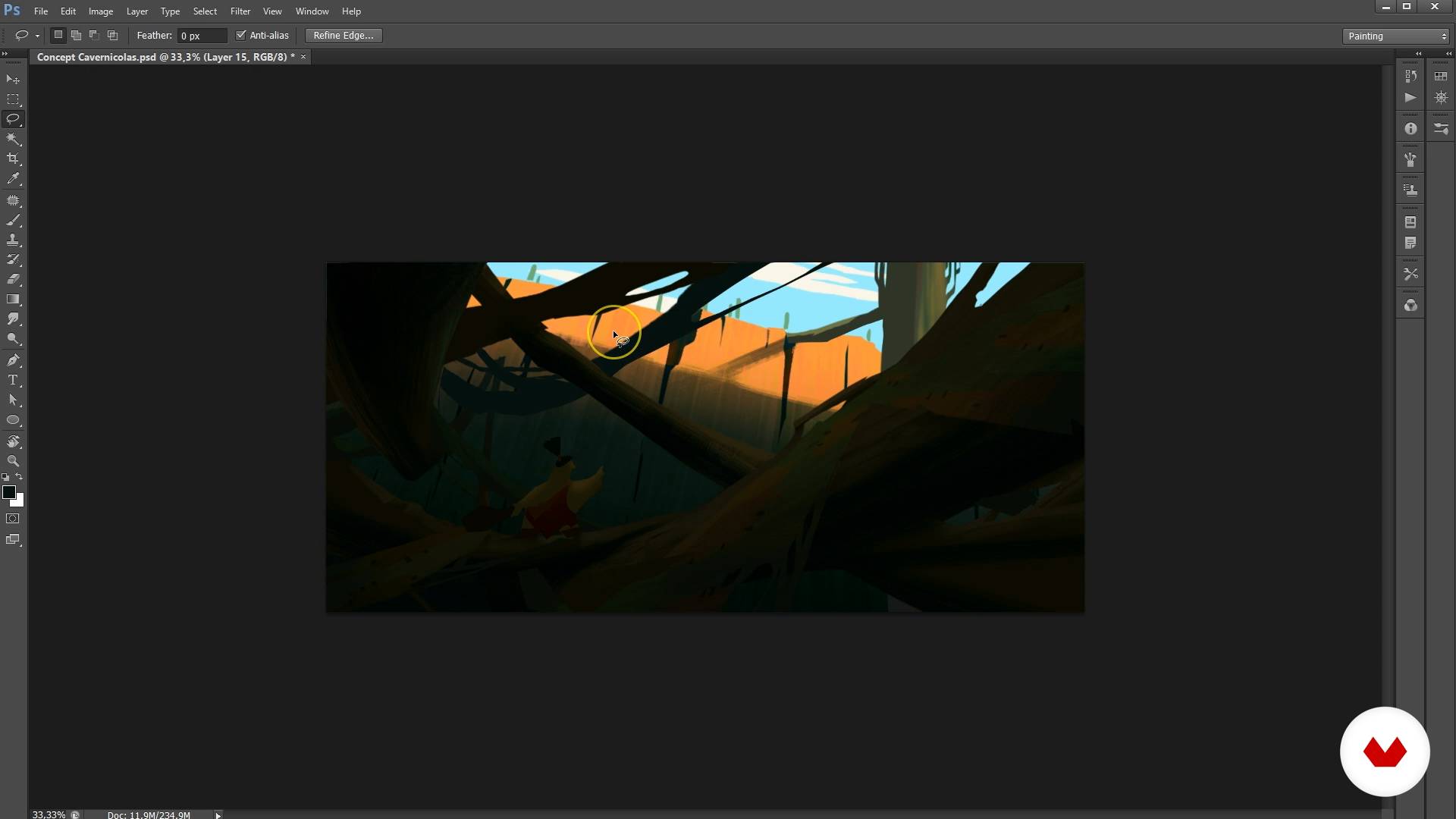Open the Clone Source panel icon
Screen dimensions: 1456x819
1410,190
